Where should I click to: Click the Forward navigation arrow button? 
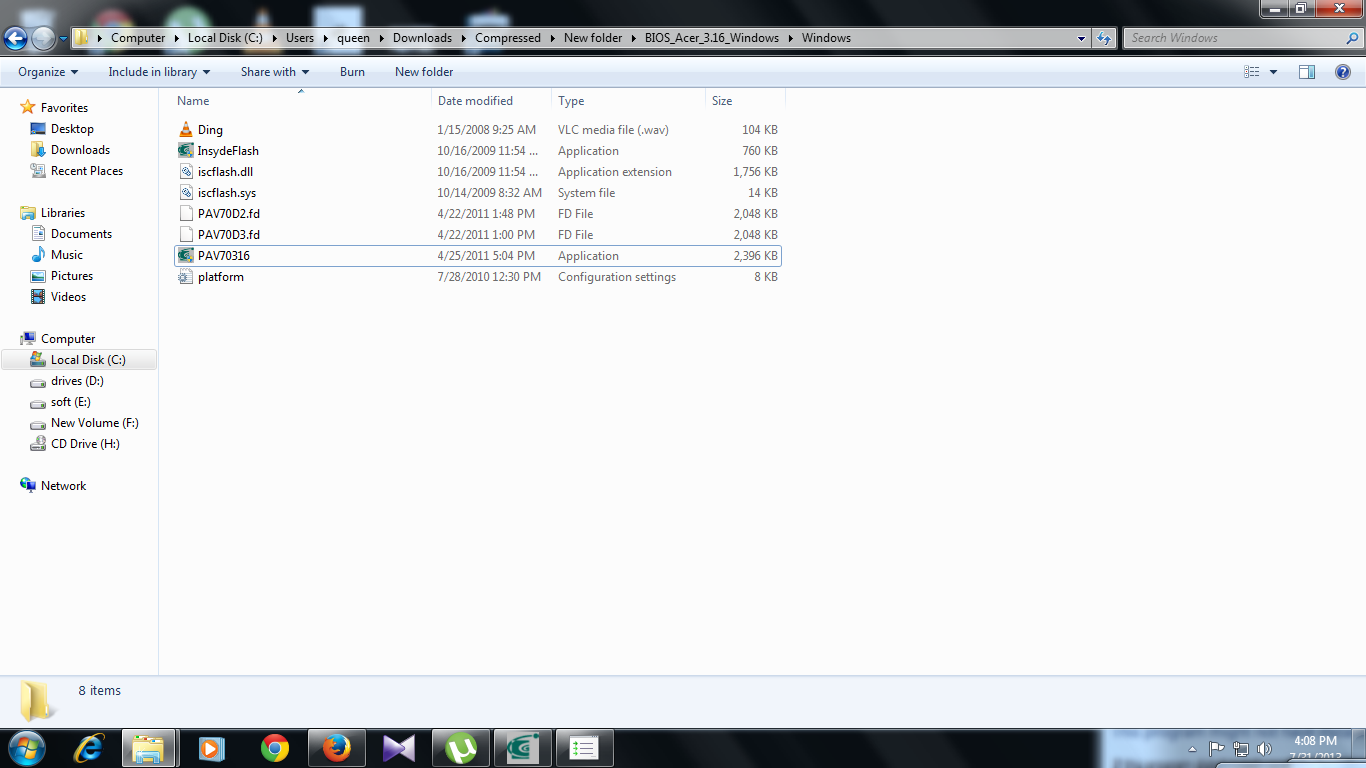(x=44, y=39)
